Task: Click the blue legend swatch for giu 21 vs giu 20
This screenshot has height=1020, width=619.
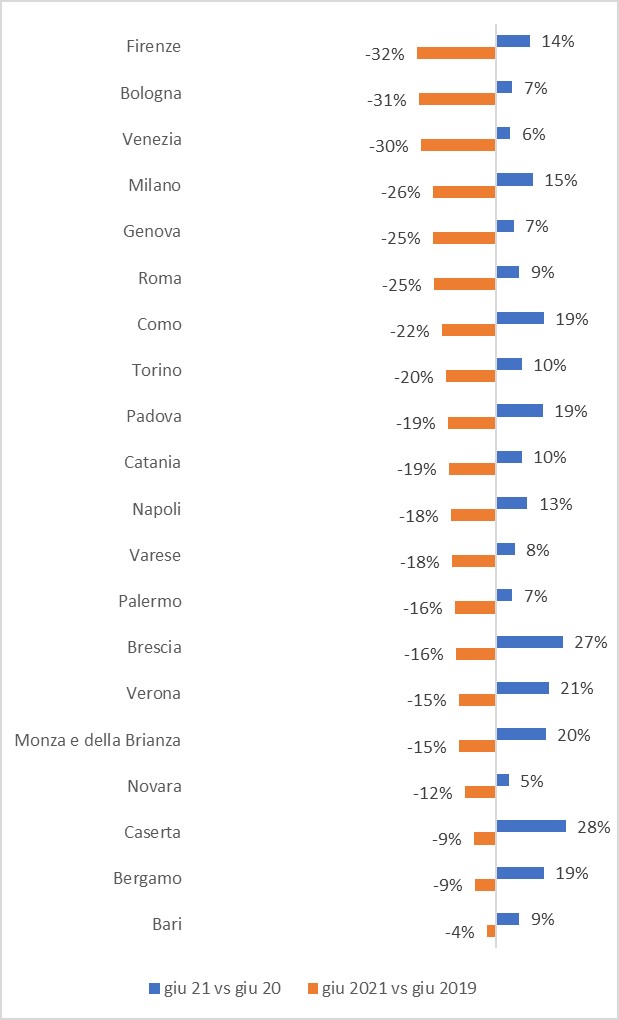Action: (x=154, y=989)
